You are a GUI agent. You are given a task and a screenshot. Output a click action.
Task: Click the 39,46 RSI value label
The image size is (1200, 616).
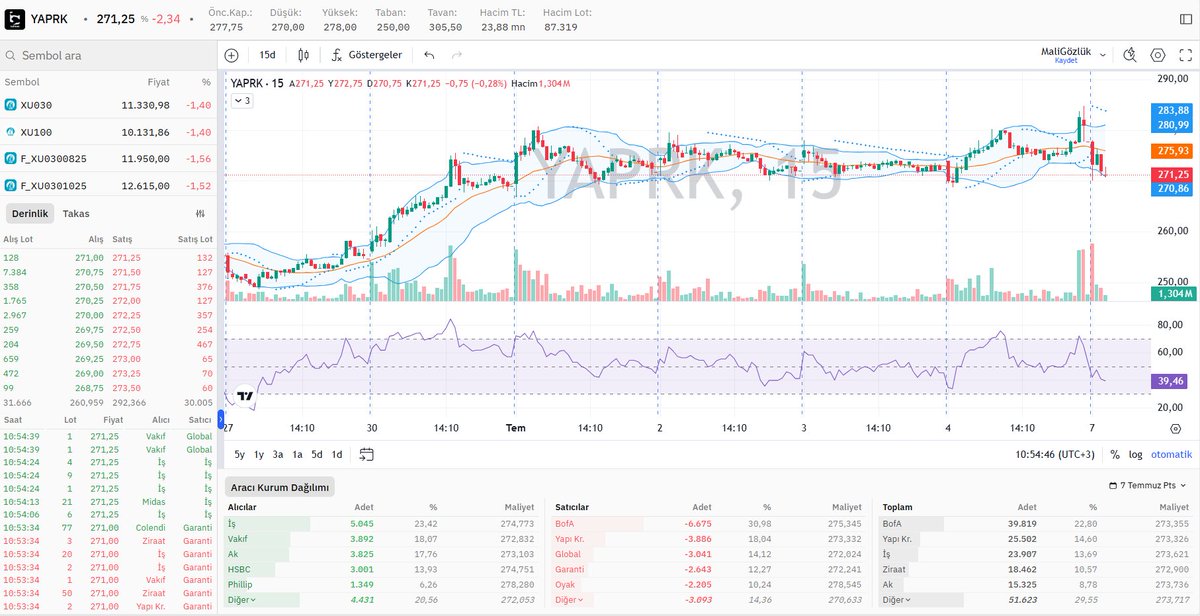point(1171,381)
